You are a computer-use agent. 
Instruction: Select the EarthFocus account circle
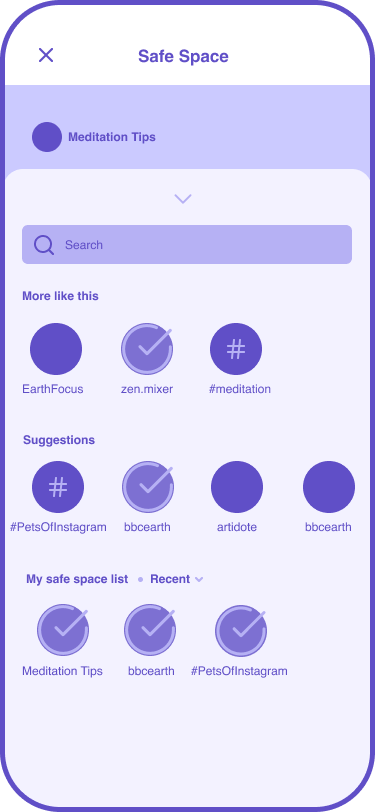coord(56,349)
